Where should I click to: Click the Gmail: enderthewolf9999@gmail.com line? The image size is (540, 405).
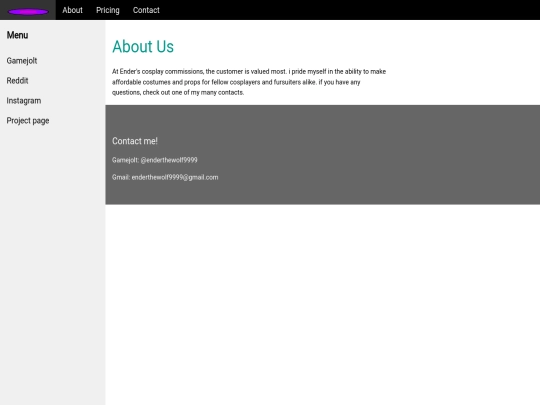pos(165,177)
